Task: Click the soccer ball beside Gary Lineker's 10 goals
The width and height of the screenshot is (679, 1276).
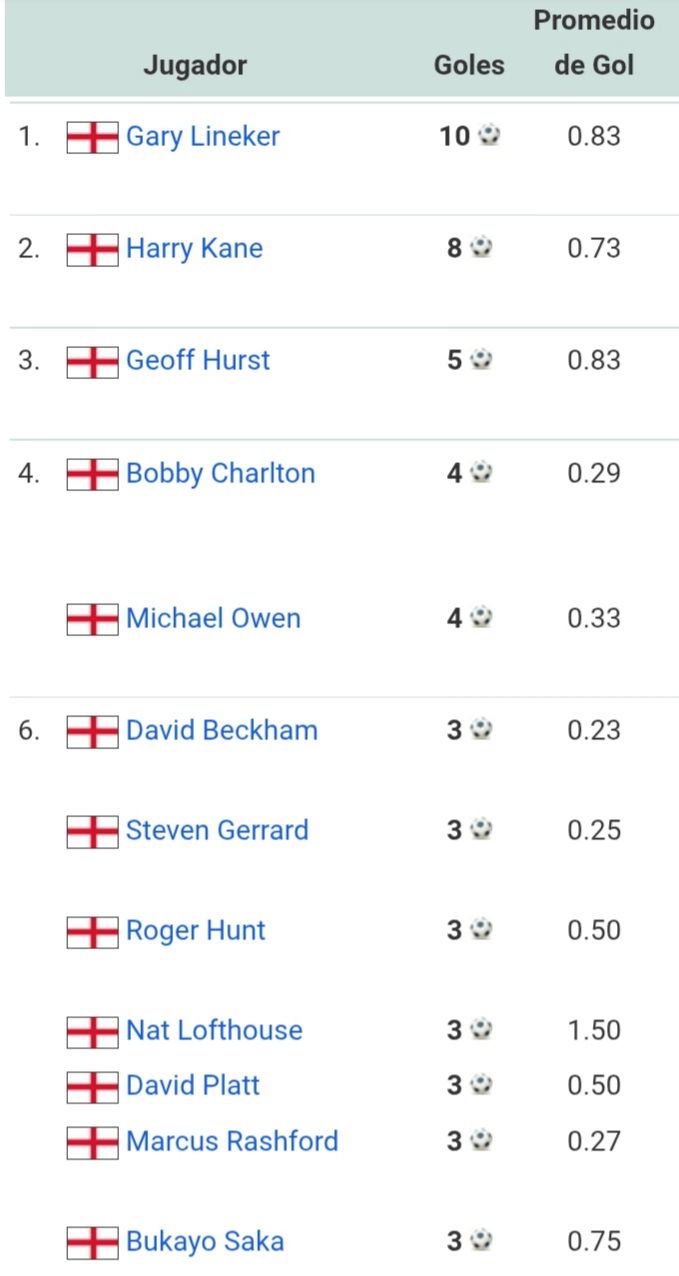Action: (489, 136)
